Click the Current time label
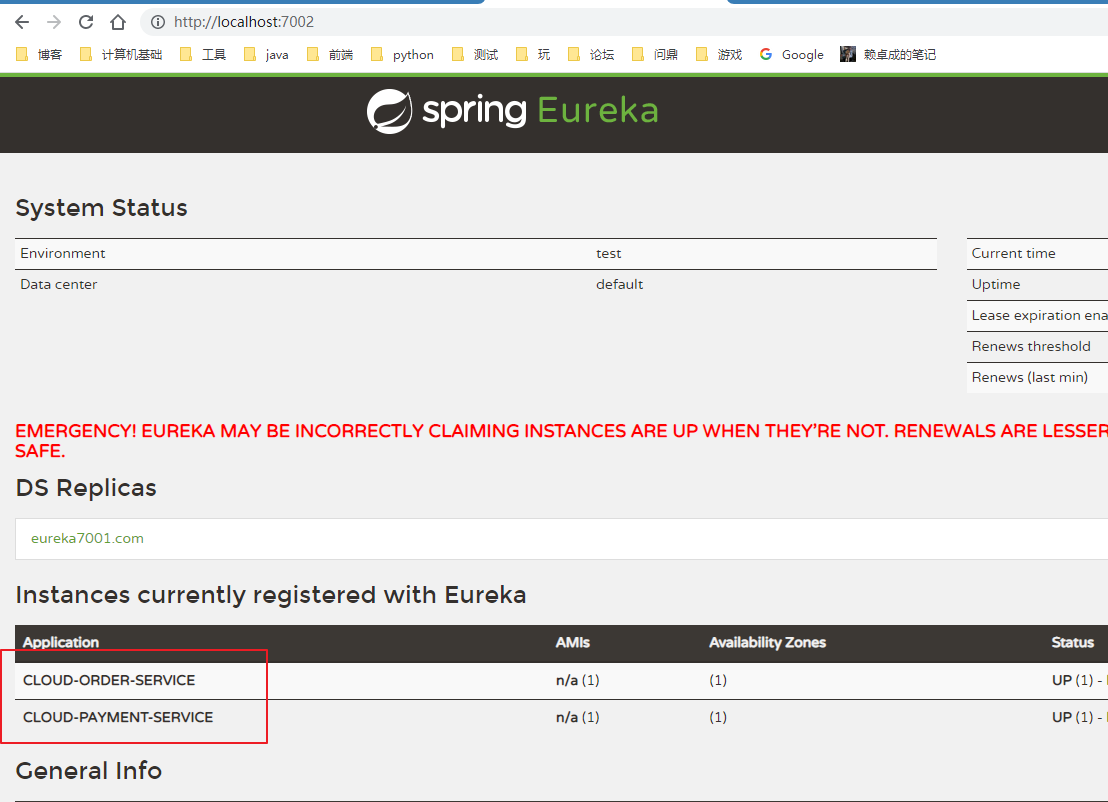This screenshot has width=1108, height=802. (1013, 254)
